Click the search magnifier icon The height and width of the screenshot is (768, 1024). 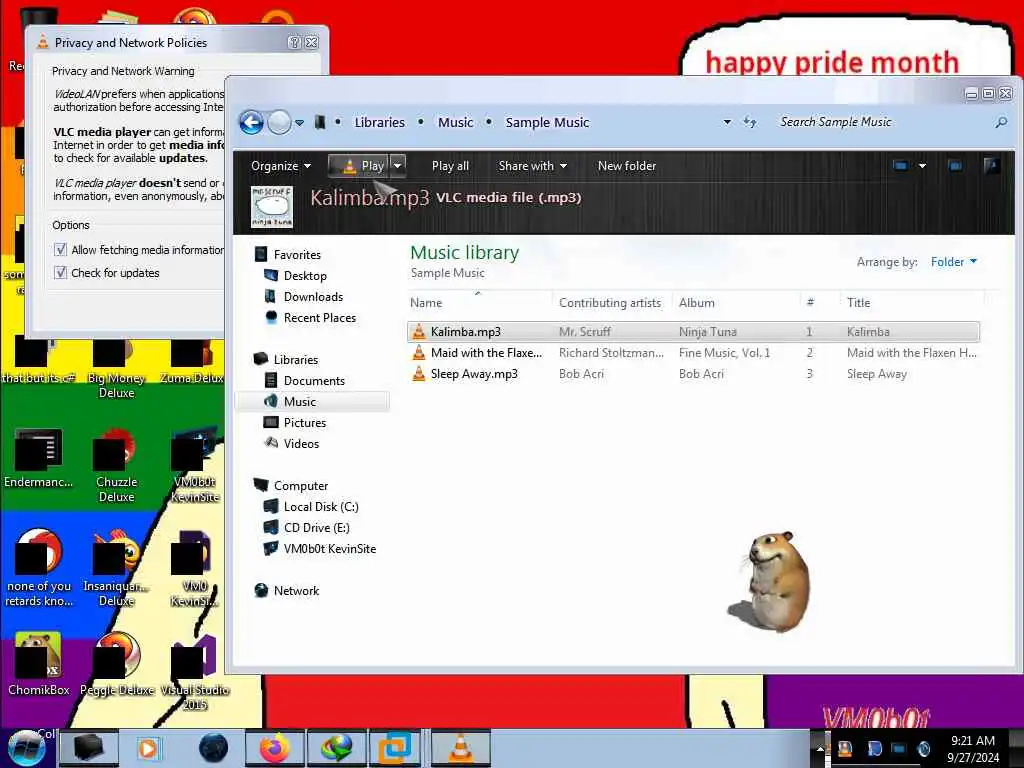pyautogui.click(x=1000, y=122)
